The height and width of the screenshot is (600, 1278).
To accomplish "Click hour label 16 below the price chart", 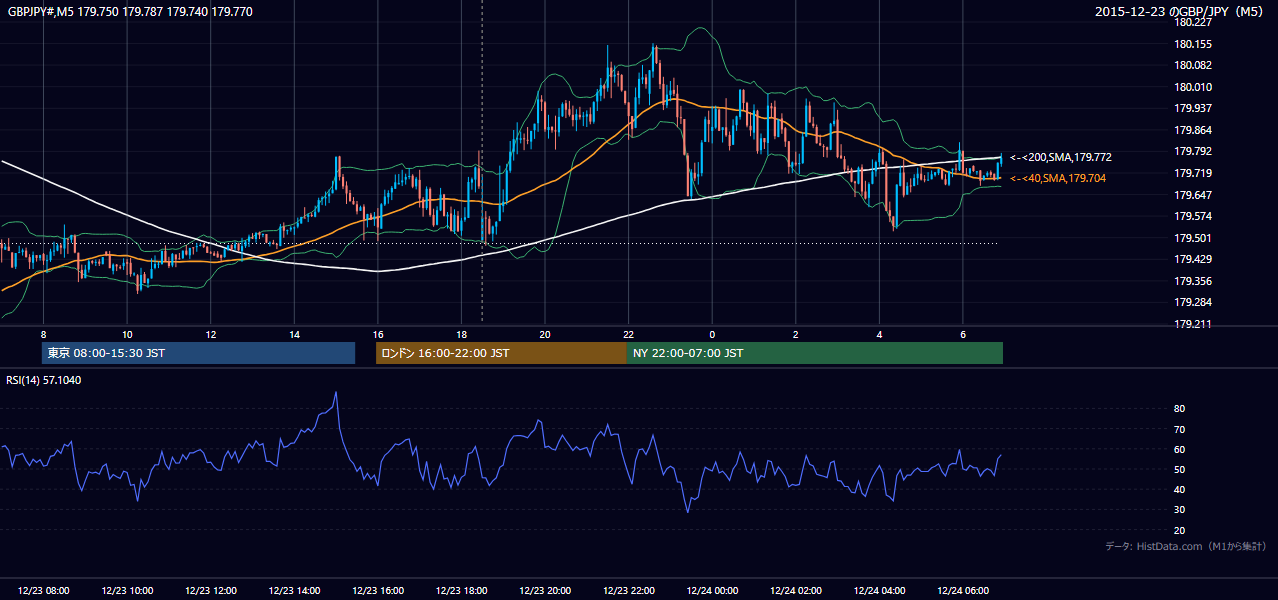I will 378,333.
